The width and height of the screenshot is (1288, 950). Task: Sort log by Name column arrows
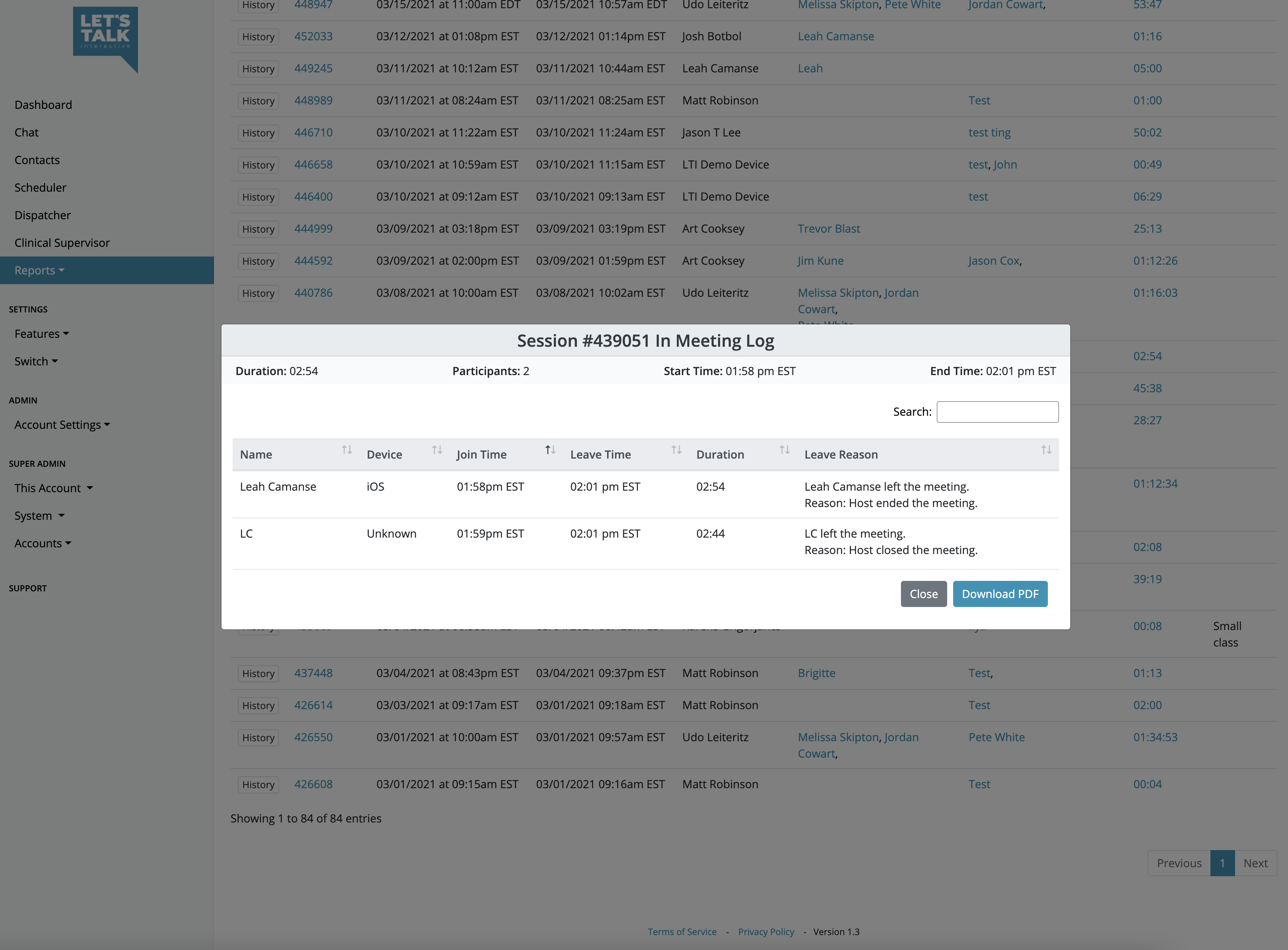coord(347,450)
